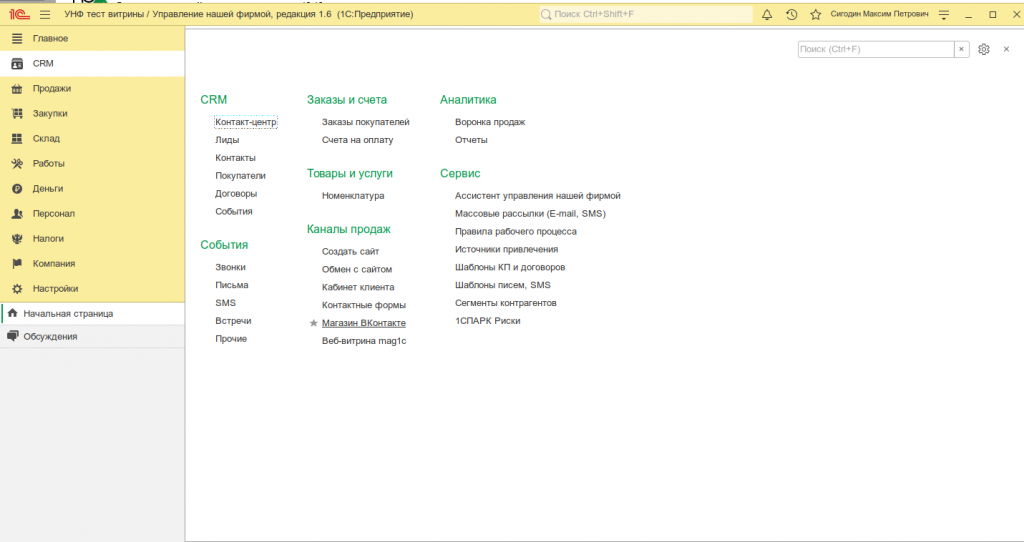Open the Персонал section
The width and height of the screenshot is (1024, 542).
[x=92, y=214]
